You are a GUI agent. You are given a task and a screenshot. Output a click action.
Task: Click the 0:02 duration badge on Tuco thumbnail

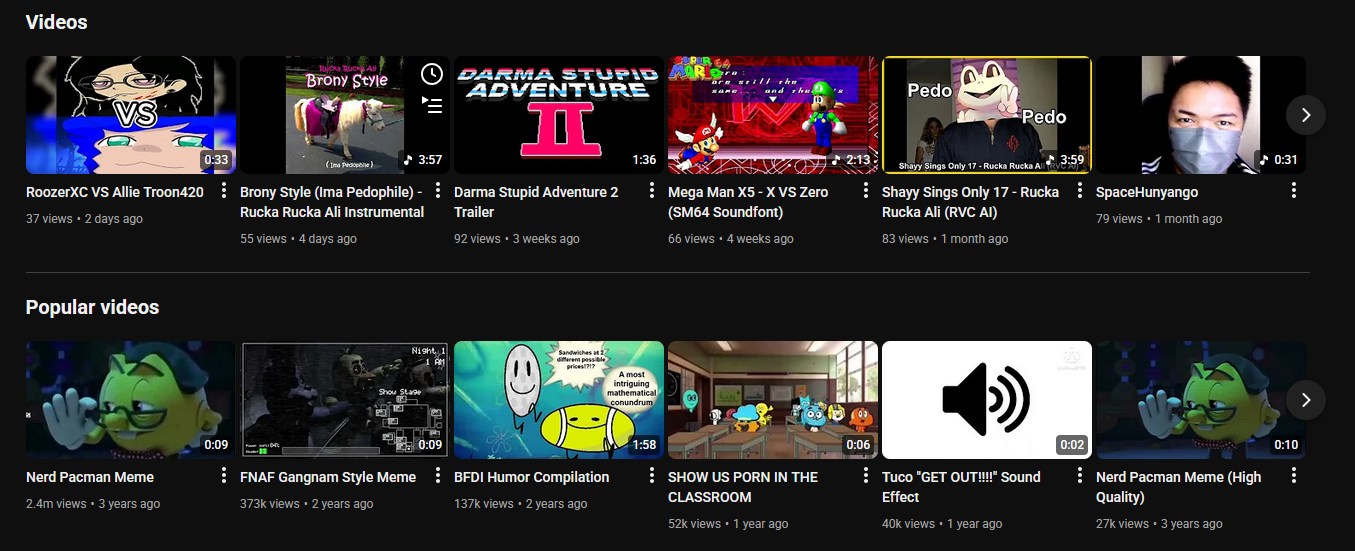click(1072, 445)
